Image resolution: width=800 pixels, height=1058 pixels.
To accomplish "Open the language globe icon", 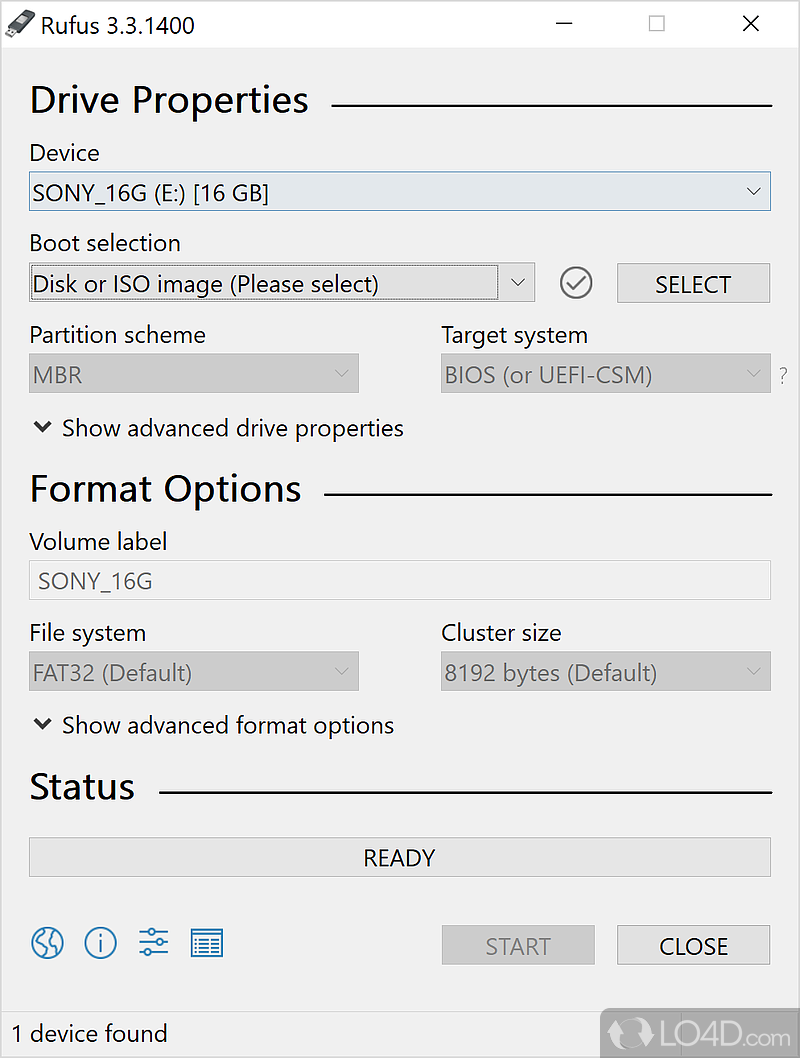I will click(x=47, y=942).
